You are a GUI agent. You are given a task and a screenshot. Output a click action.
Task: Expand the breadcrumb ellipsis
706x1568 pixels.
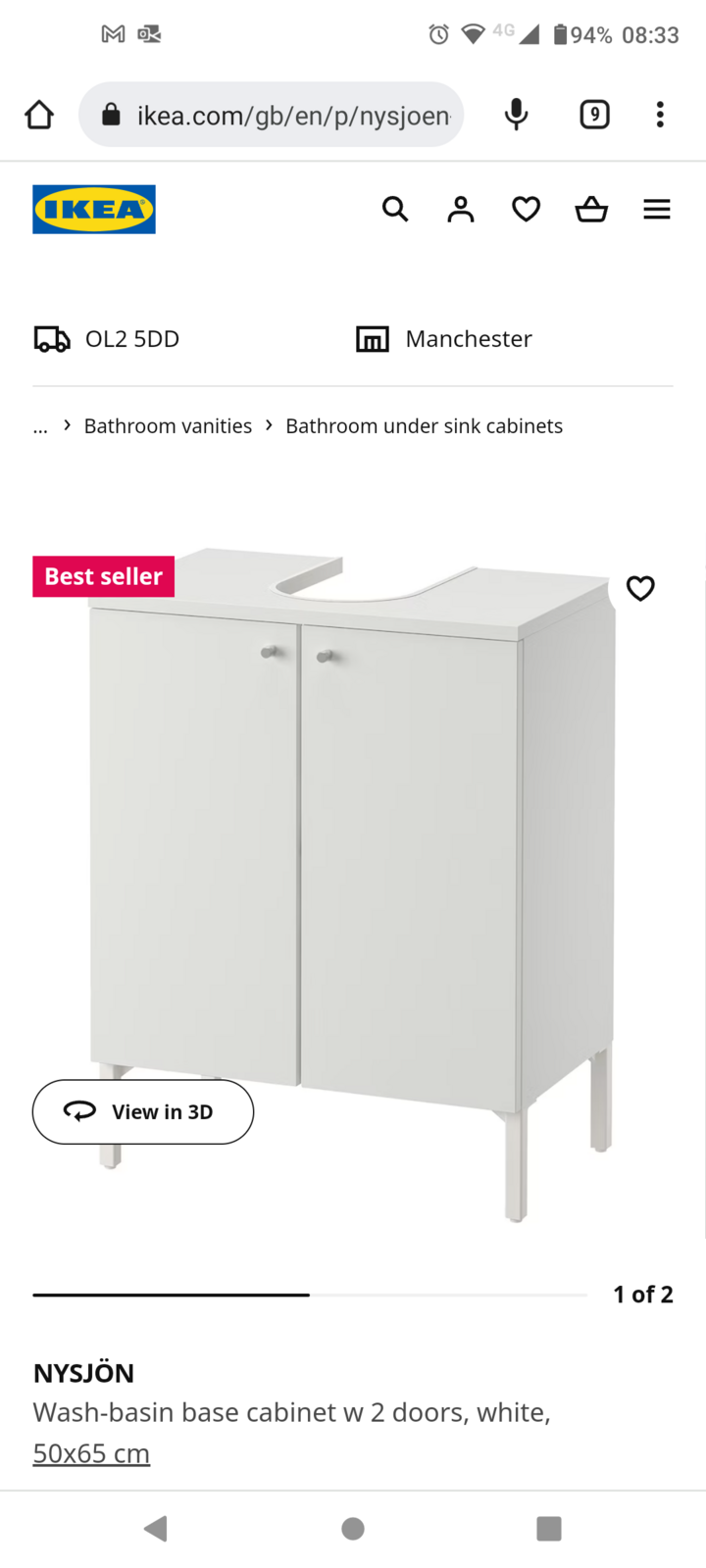tap(40, 426)
